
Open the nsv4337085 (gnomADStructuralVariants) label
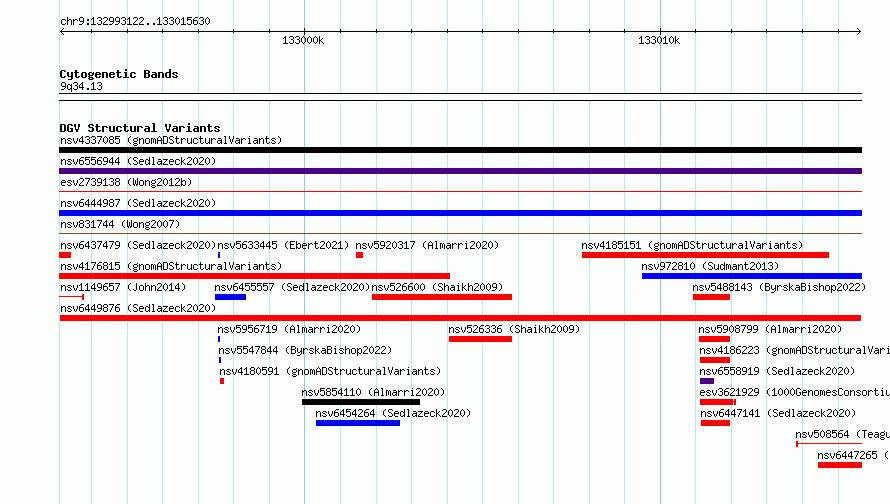(171, 140)
